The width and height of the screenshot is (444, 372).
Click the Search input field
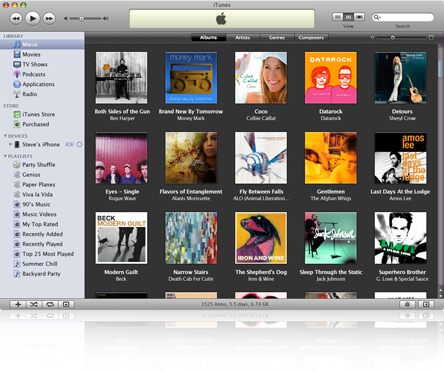pyautogui.click(x=403, y=17)
